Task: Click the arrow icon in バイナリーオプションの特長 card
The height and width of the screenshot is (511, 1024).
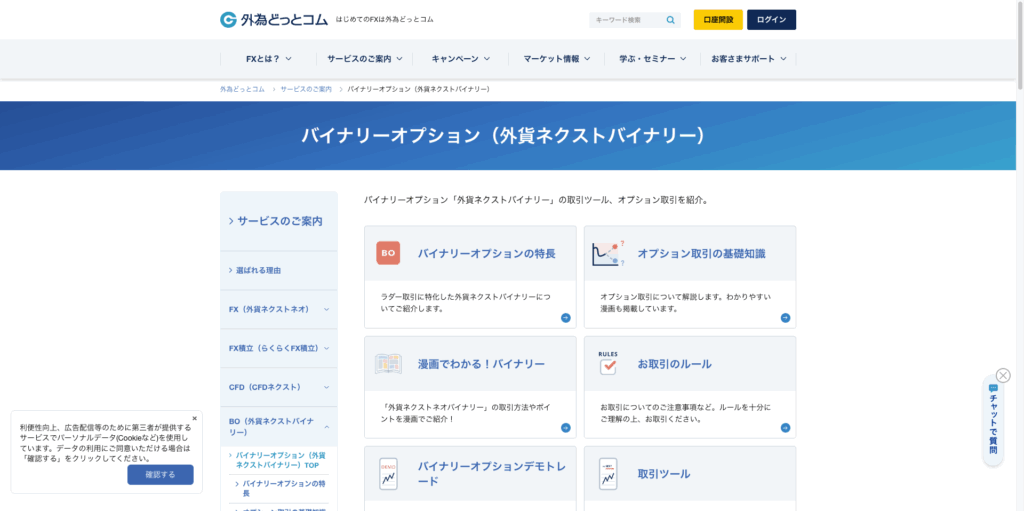Action: pos(566,318)
